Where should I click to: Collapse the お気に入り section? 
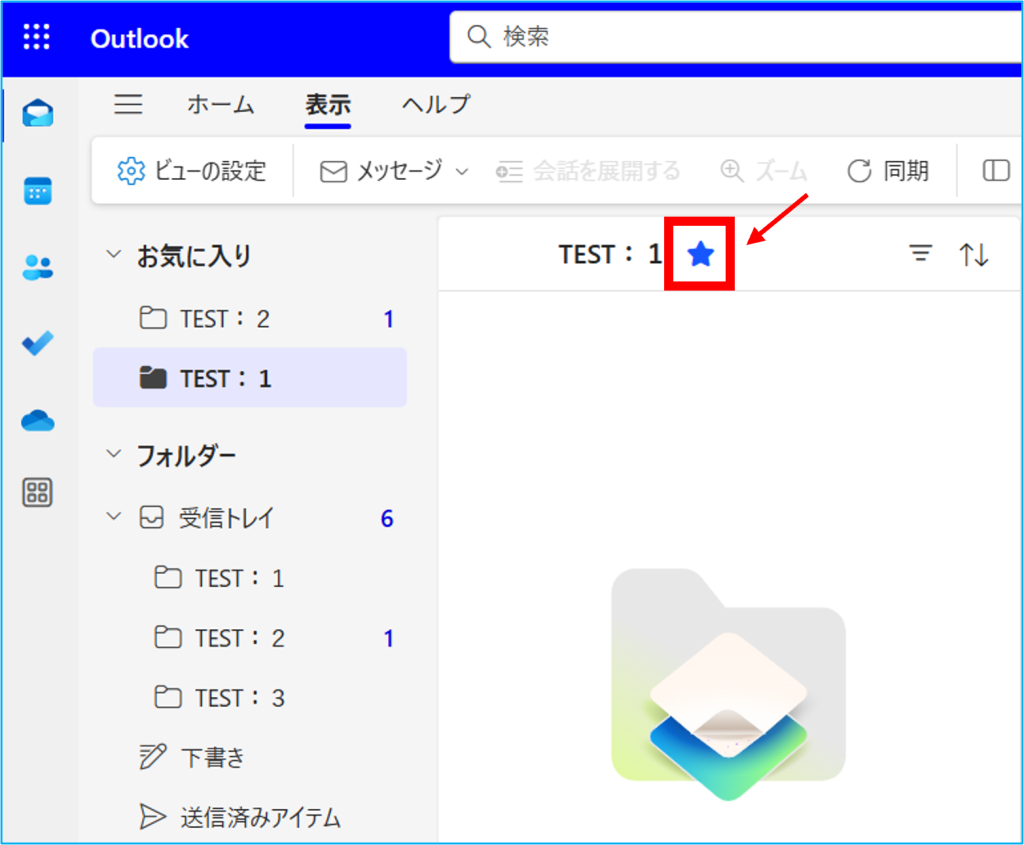pos(113,256)
